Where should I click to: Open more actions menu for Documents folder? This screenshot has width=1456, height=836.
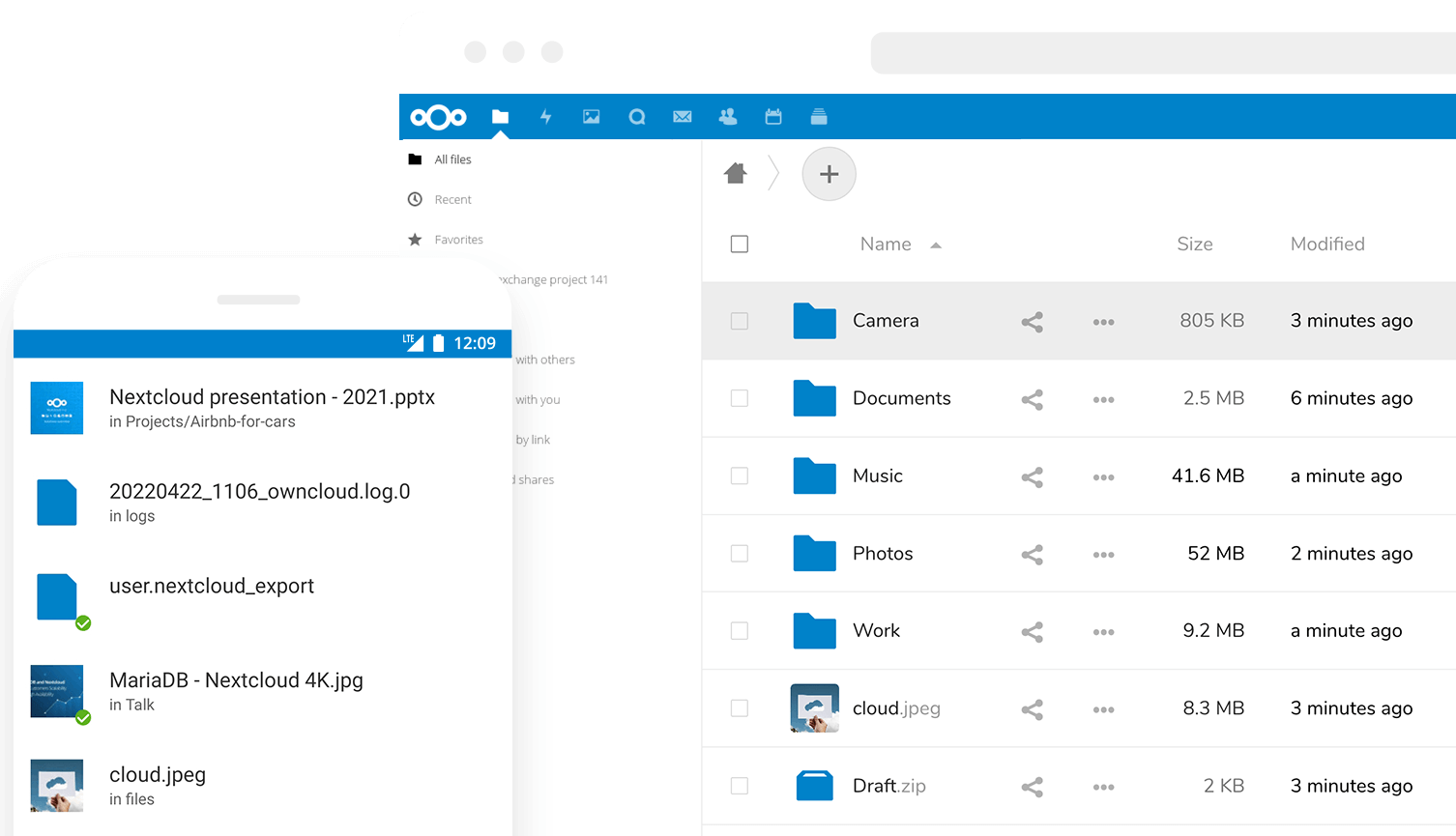1104,399
